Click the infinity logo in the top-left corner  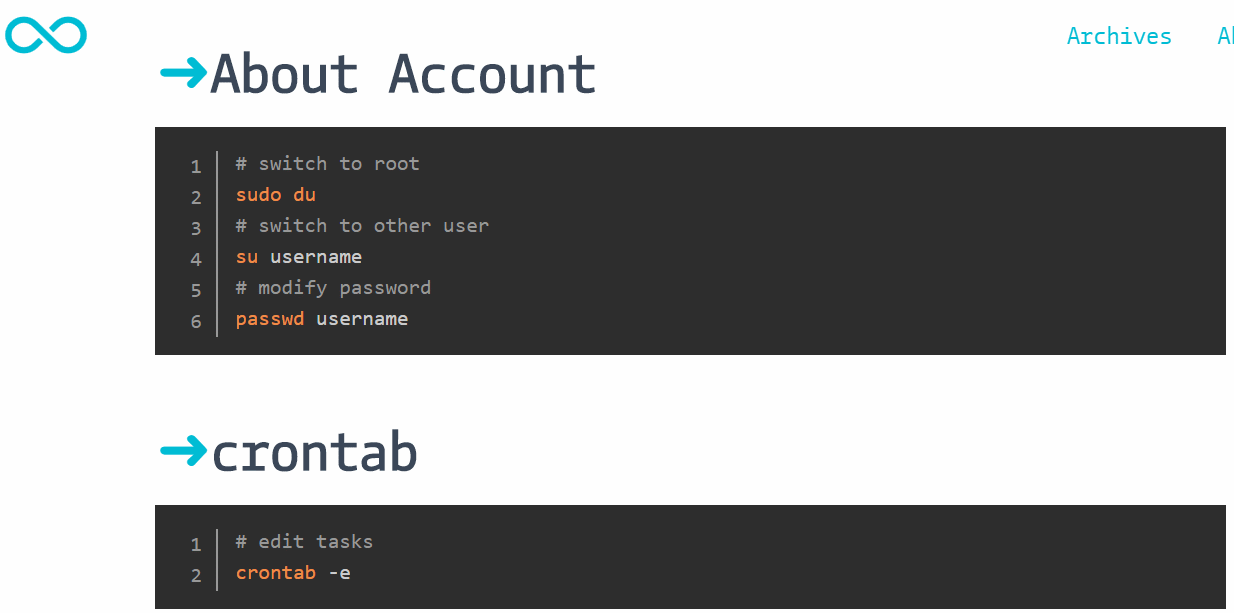(46, 35)
